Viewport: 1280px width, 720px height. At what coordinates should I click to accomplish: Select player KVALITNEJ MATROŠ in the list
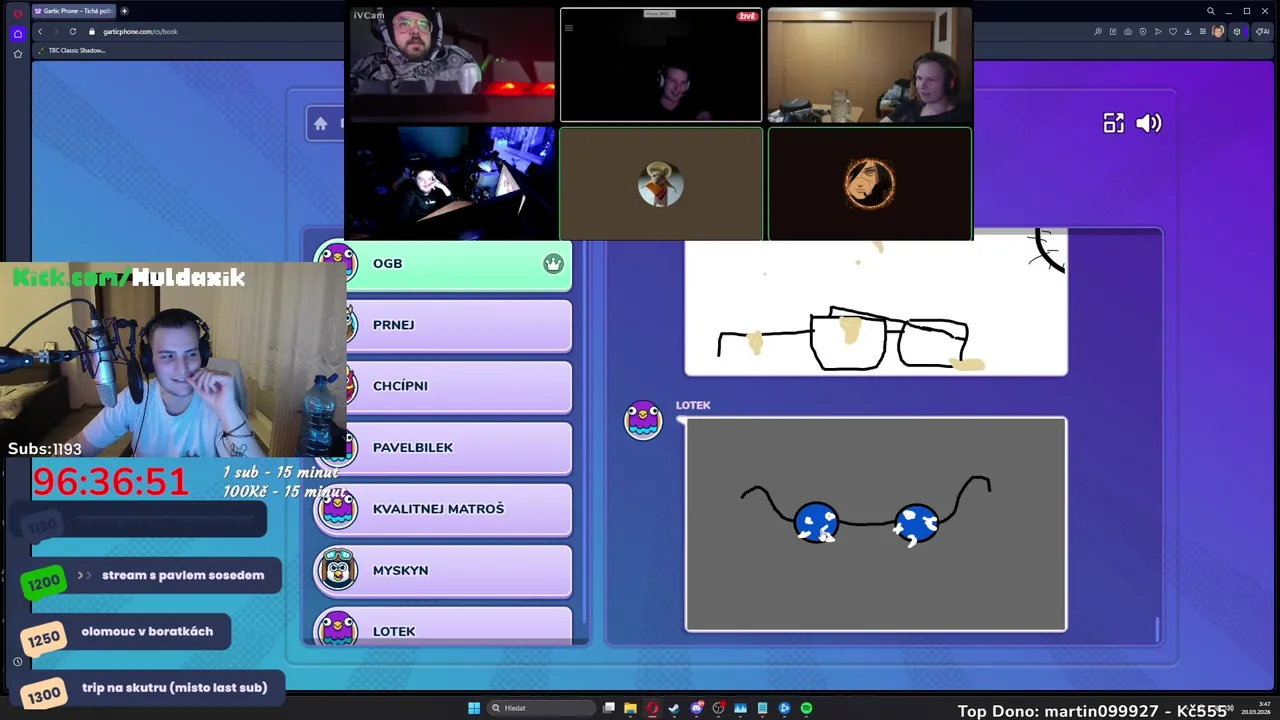point(443,509)
